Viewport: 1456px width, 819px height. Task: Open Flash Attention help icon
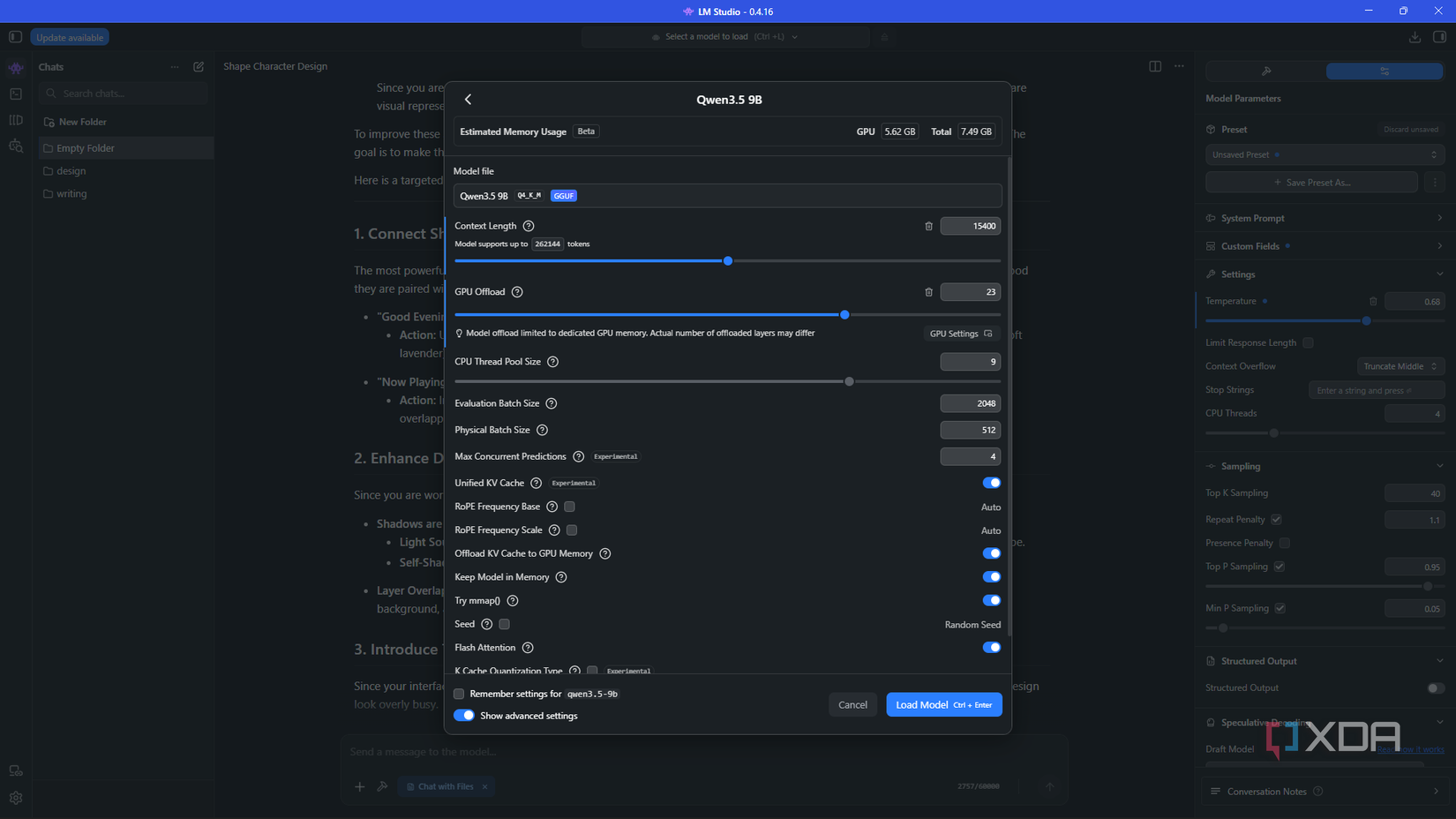click(528, 648)
